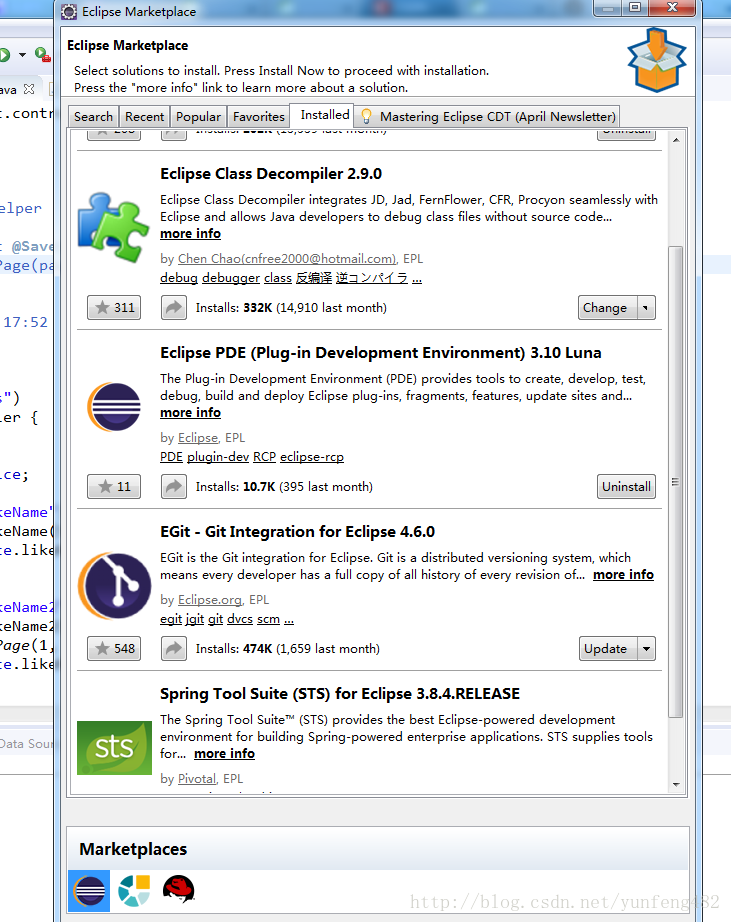
Task: Click the lightbulb newsletter icon
Action: [x=366, y=116]
